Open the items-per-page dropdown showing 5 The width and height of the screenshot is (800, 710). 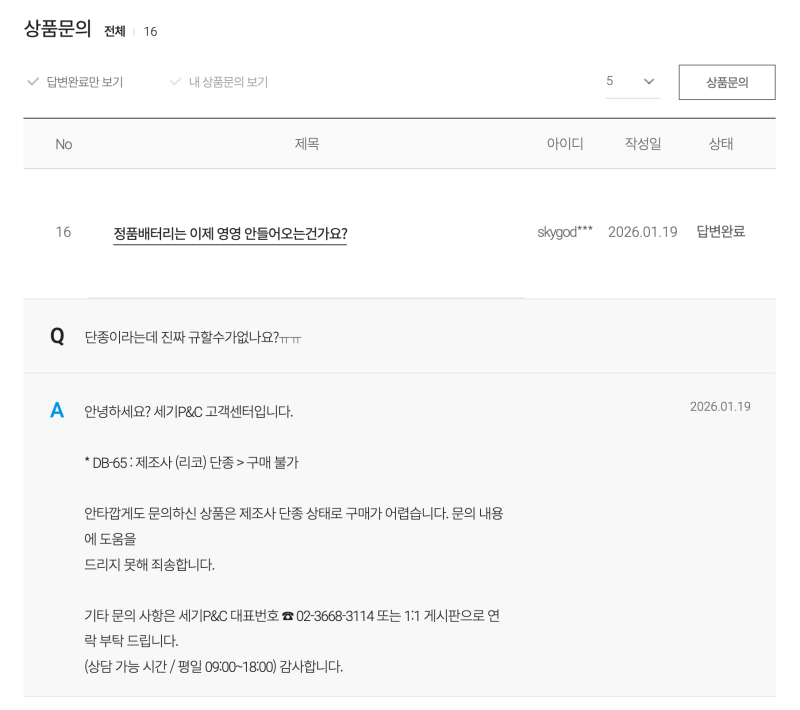(x=633, y=82)
